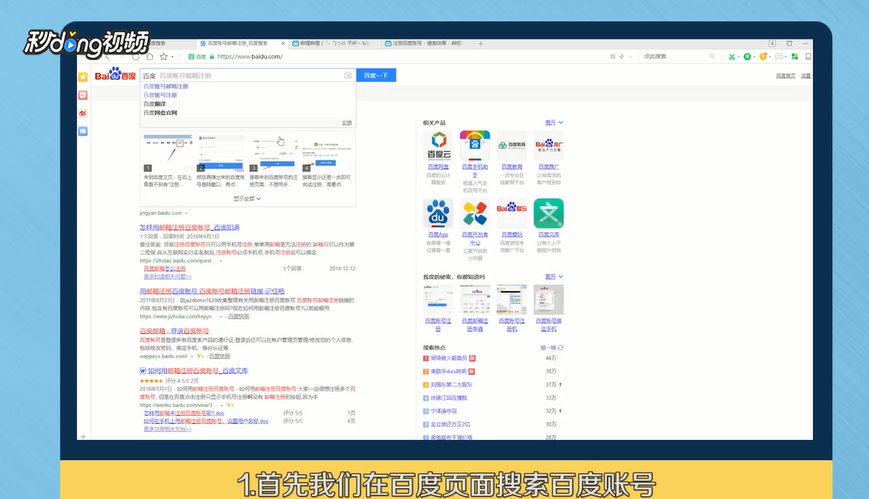Click the bookmark star icon in toolbar
The height and width of the screenshot is (499, 869).
[163, 57]
